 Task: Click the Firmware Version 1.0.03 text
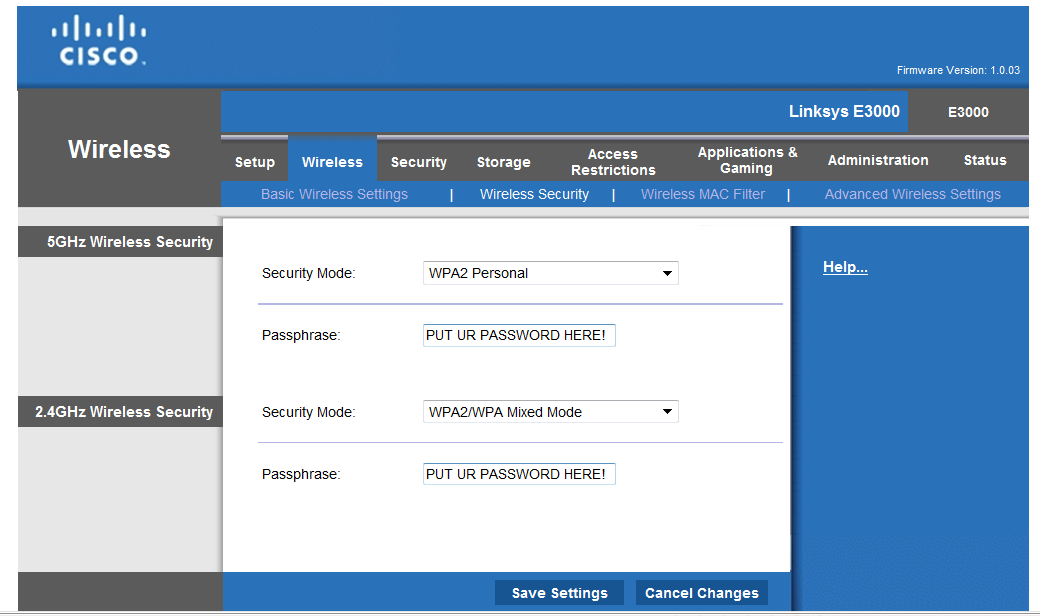point(958,70)
